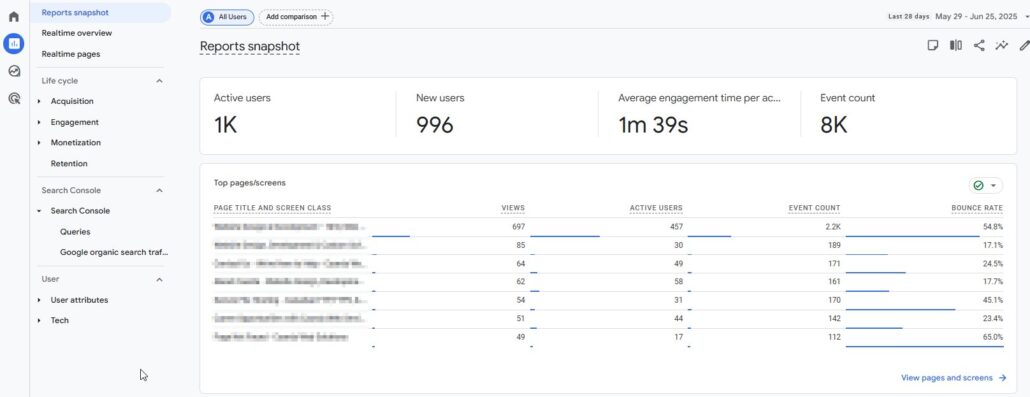Click Add comparison button
Screen dimensions: 1030x397
[x=296, y=17]
